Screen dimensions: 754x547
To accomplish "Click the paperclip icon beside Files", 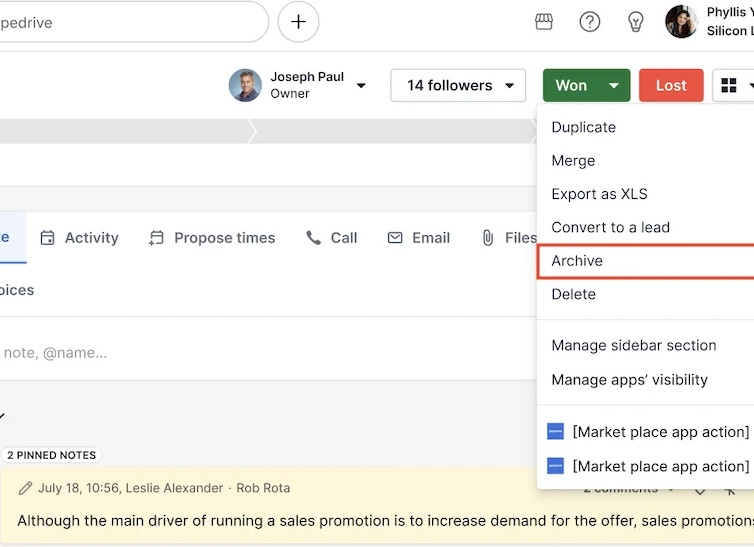I will [488, 237].
